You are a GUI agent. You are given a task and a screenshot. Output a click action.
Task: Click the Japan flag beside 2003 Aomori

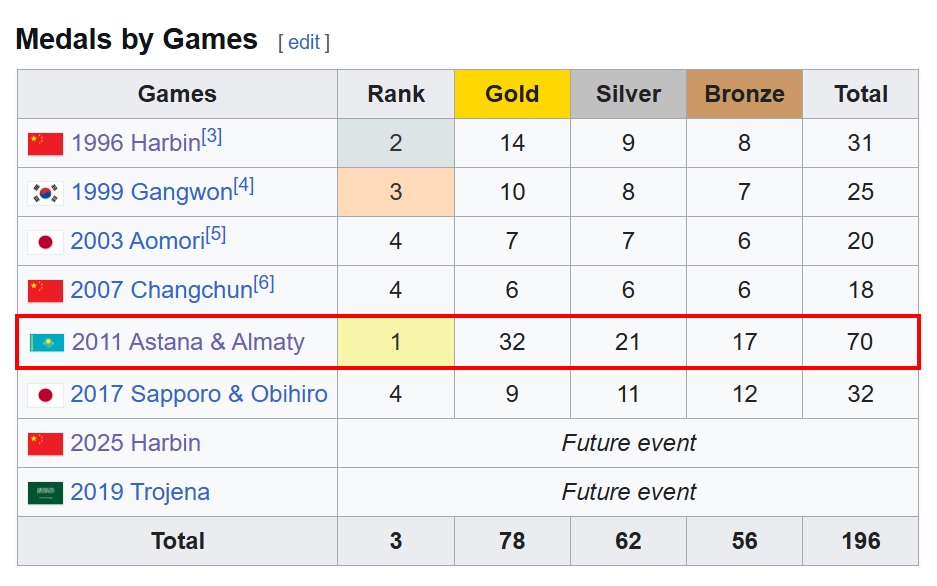(45, 242)
